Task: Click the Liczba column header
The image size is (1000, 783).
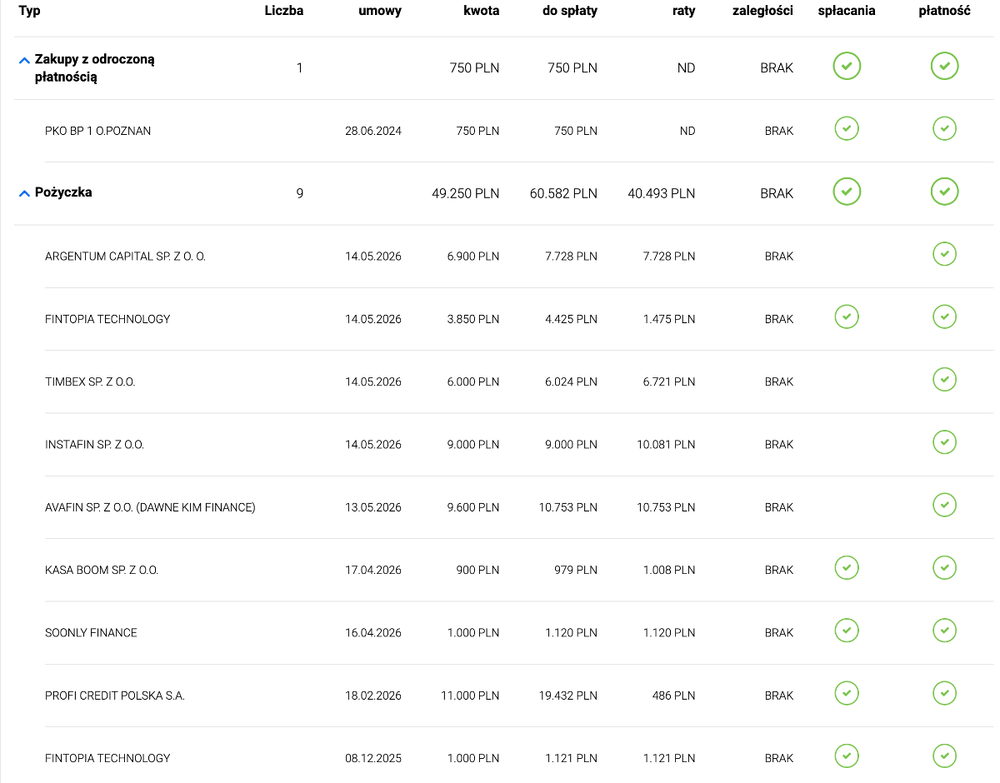Action: [x=284, y=11]
